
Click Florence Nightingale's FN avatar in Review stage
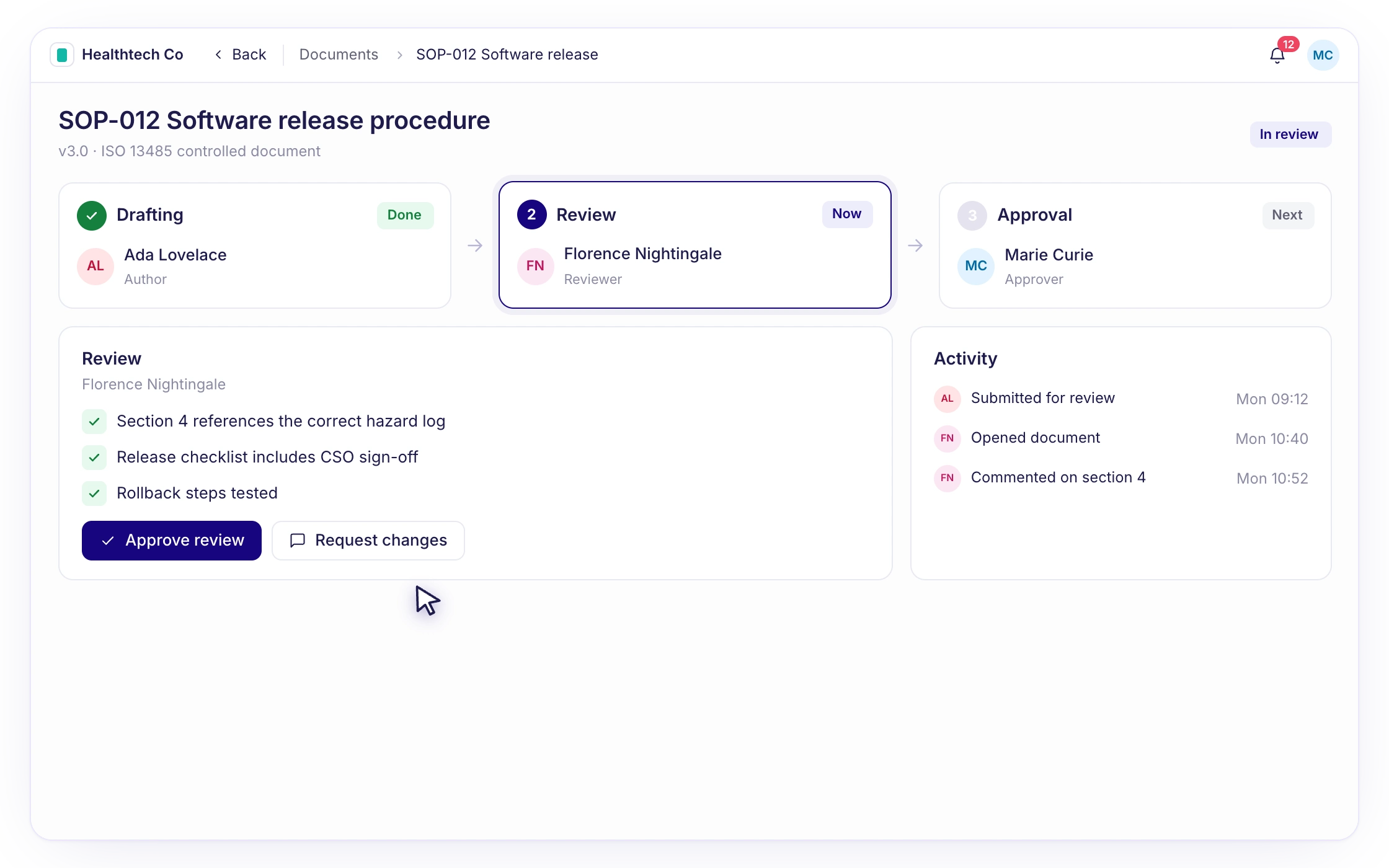[536, 266]
